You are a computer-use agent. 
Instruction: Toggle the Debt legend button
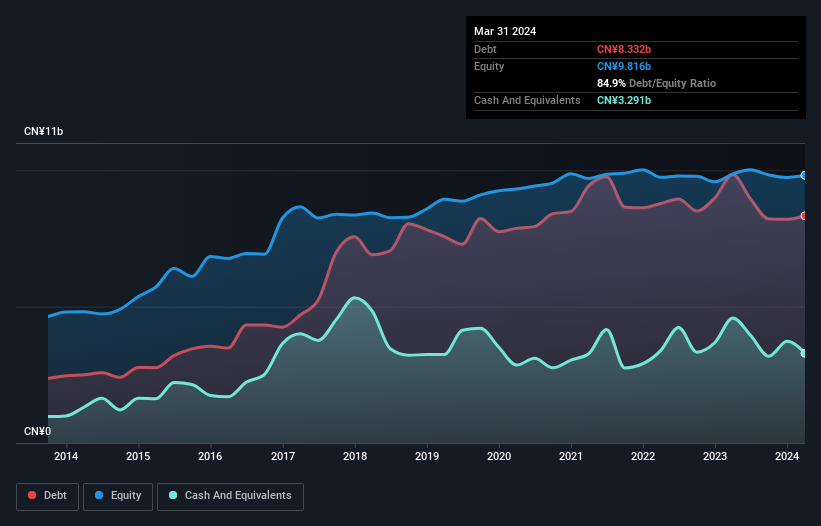click(48, 496)
